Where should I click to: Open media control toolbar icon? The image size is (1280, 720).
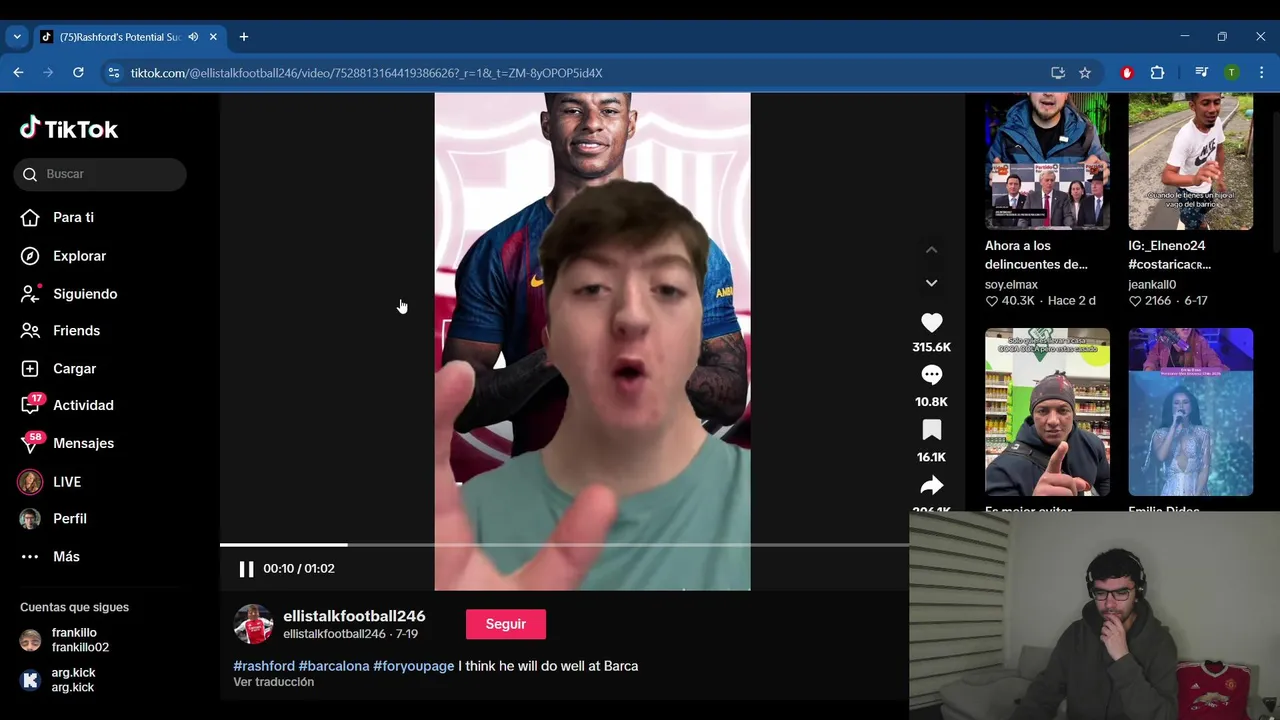[x=1202, y=73]
